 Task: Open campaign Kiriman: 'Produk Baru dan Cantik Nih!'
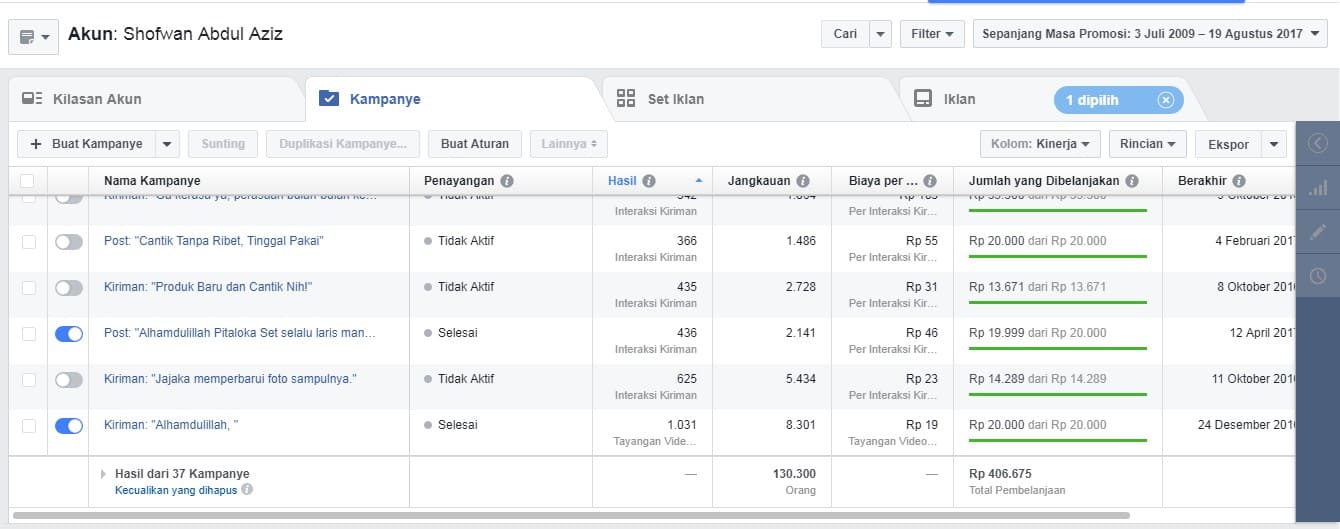pos(208,287)
